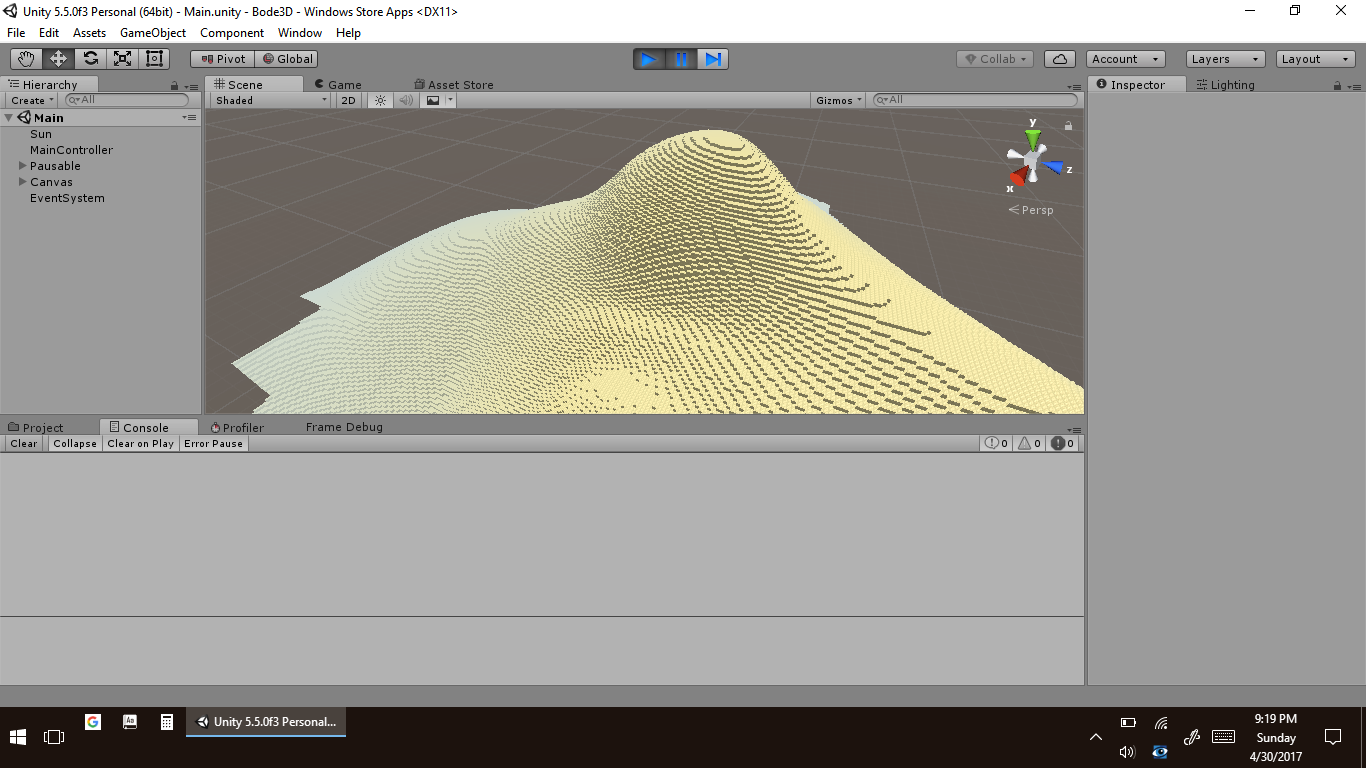The width and height of the screenshot is (1366, 768).
Task: Toggle 2D view mode in Scene
Action: pyautogui.click(x=348, y=100)
